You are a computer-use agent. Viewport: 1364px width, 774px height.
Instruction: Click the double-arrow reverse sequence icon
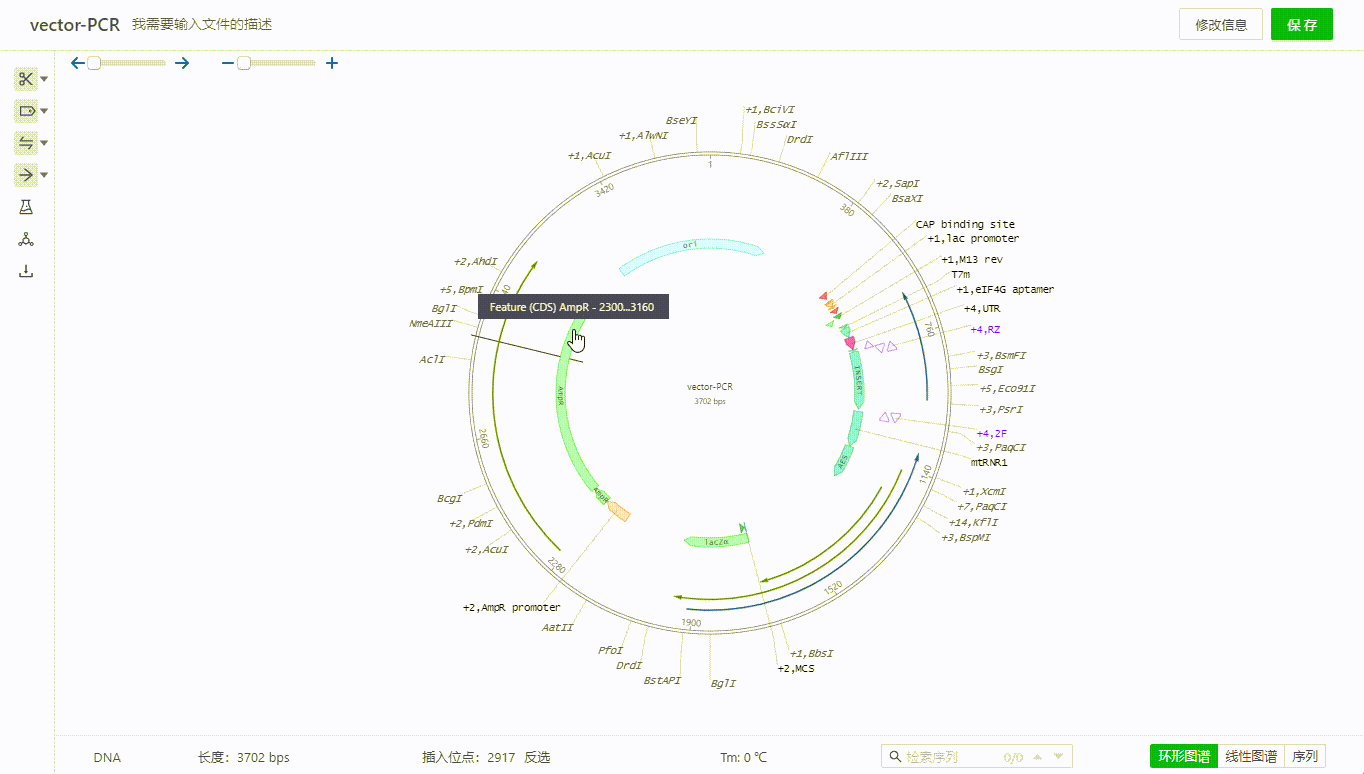(x=26, y=143)
